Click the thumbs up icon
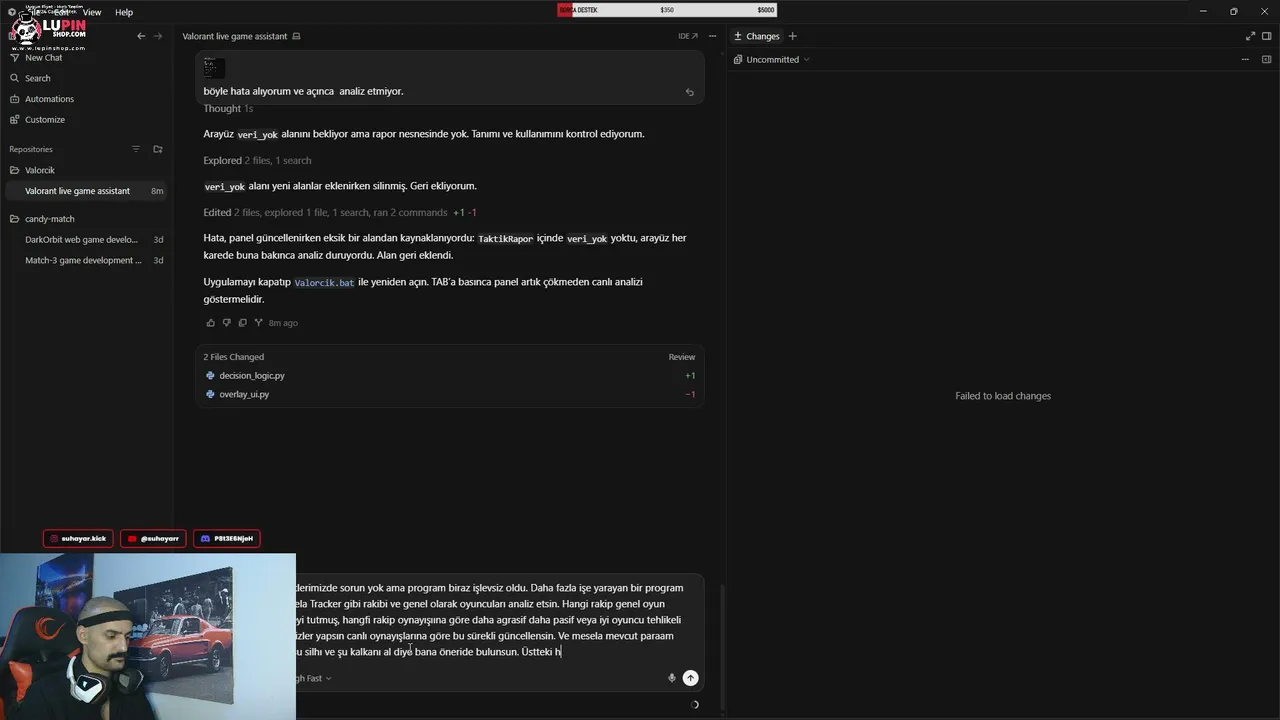The image size is (1280, 720). click(210, 323)
